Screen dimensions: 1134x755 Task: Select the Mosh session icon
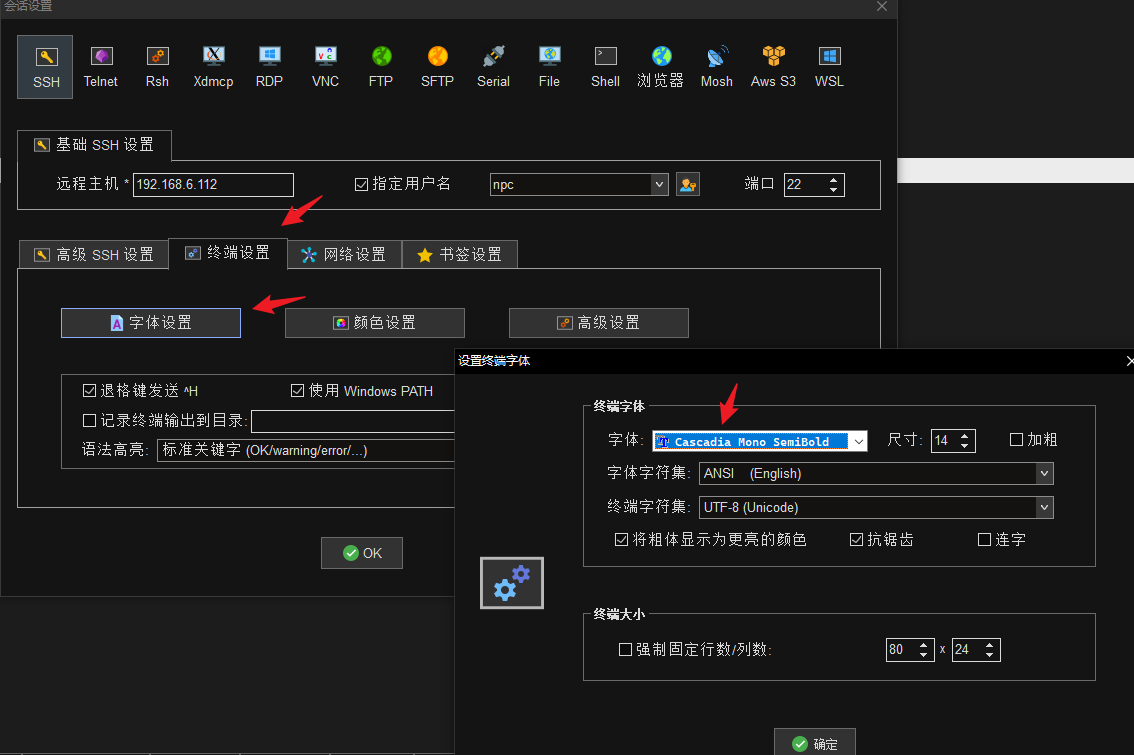[x=716, y=67]
